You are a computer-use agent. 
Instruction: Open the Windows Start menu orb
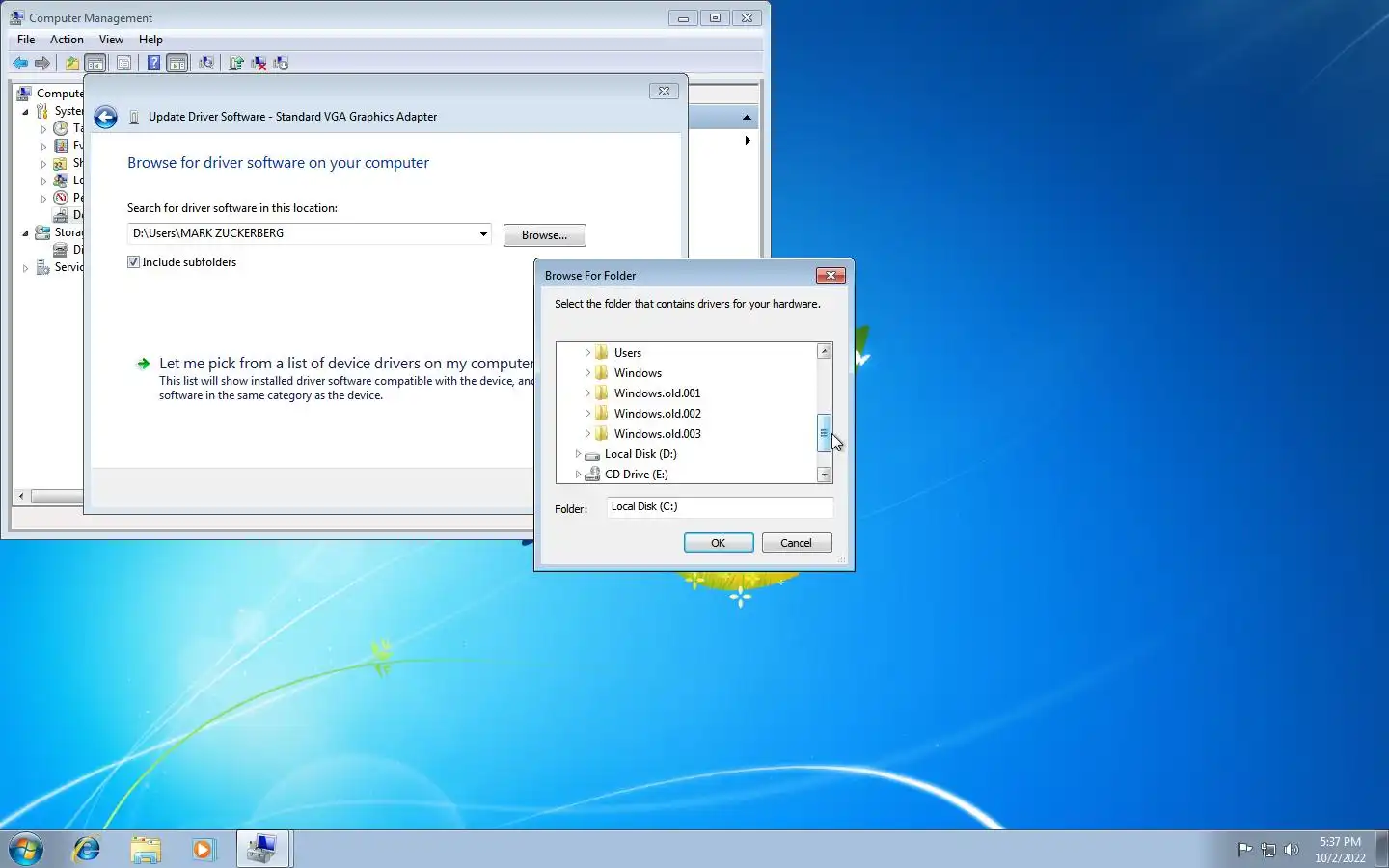(x=26, y=849)
